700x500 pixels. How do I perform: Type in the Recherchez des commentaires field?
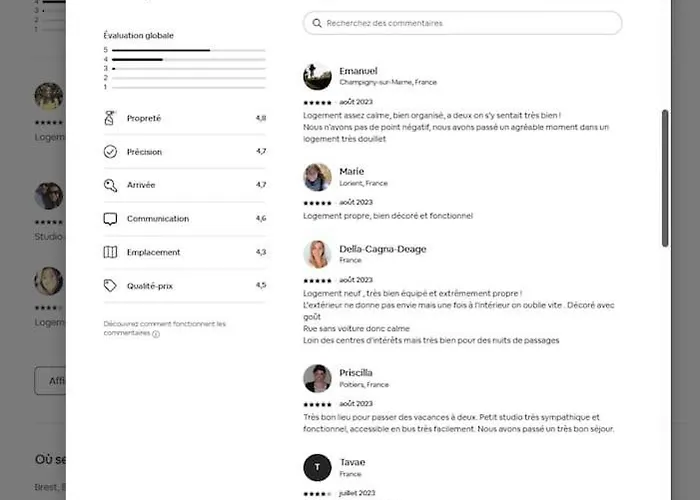click(470, 23)
